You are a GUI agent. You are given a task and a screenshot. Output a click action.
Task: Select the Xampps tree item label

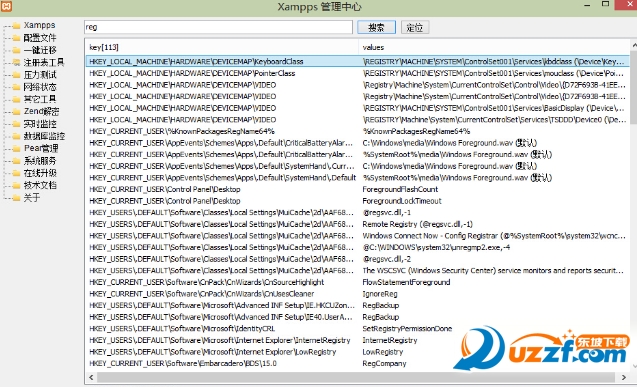point(39,25)
